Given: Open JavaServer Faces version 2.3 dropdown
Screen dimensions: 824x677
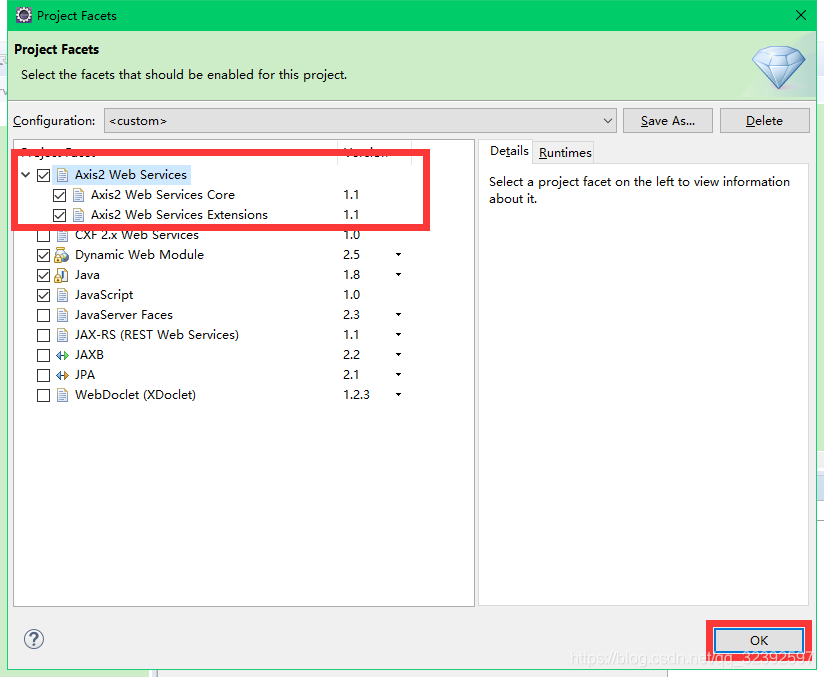Looking at the screenshot, I should pyautogui.click(x=398, y=315).
